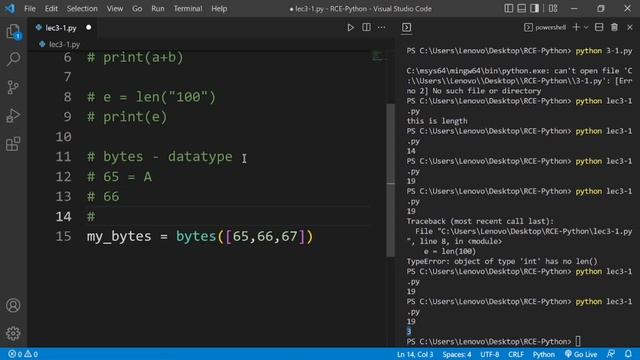
Task: Click comment '# 65 = A'
Action: click(x=119, y=177)
